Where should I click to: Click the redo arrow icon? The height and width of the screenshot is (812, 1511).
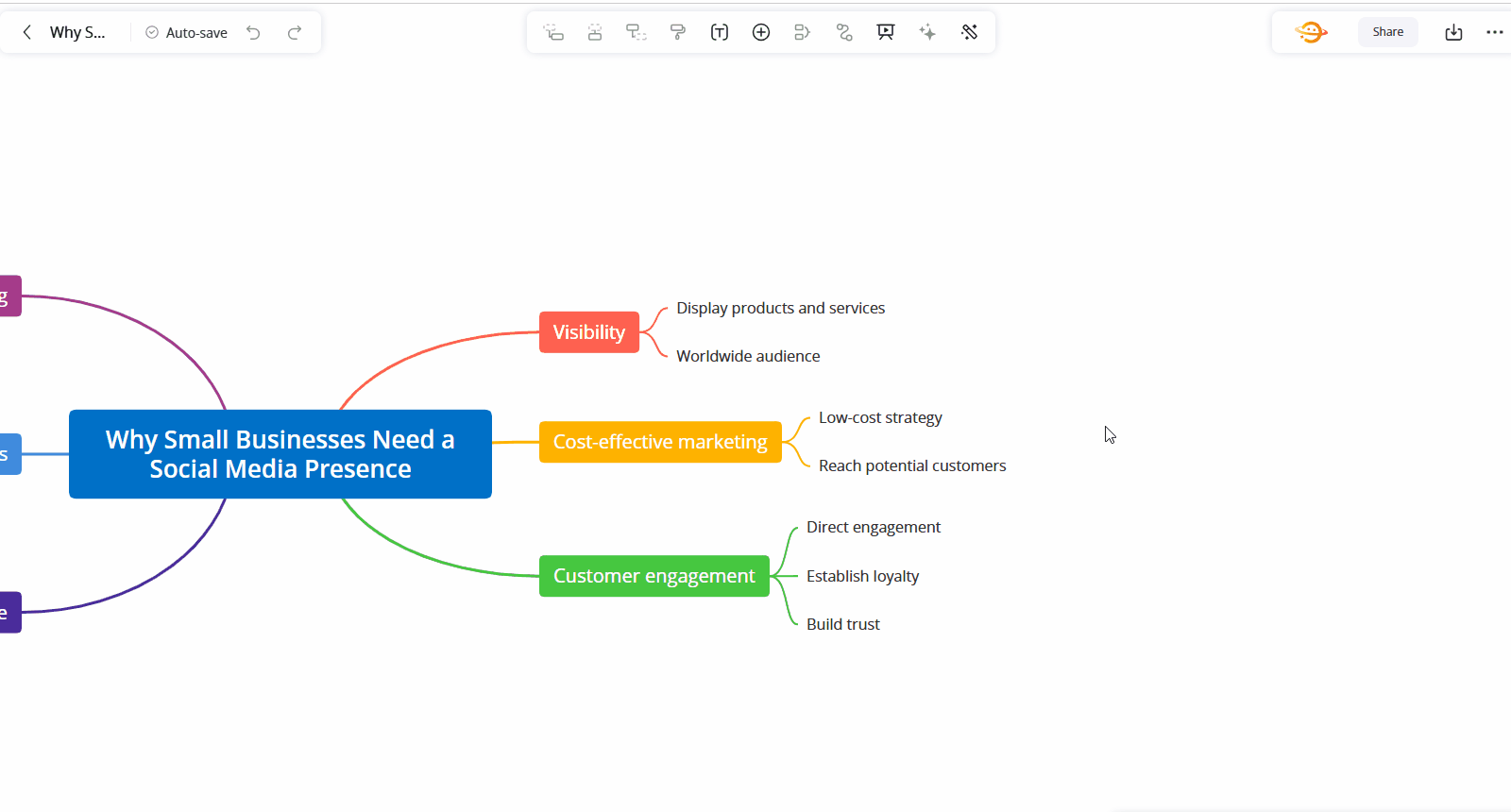[x=295, y=32]
